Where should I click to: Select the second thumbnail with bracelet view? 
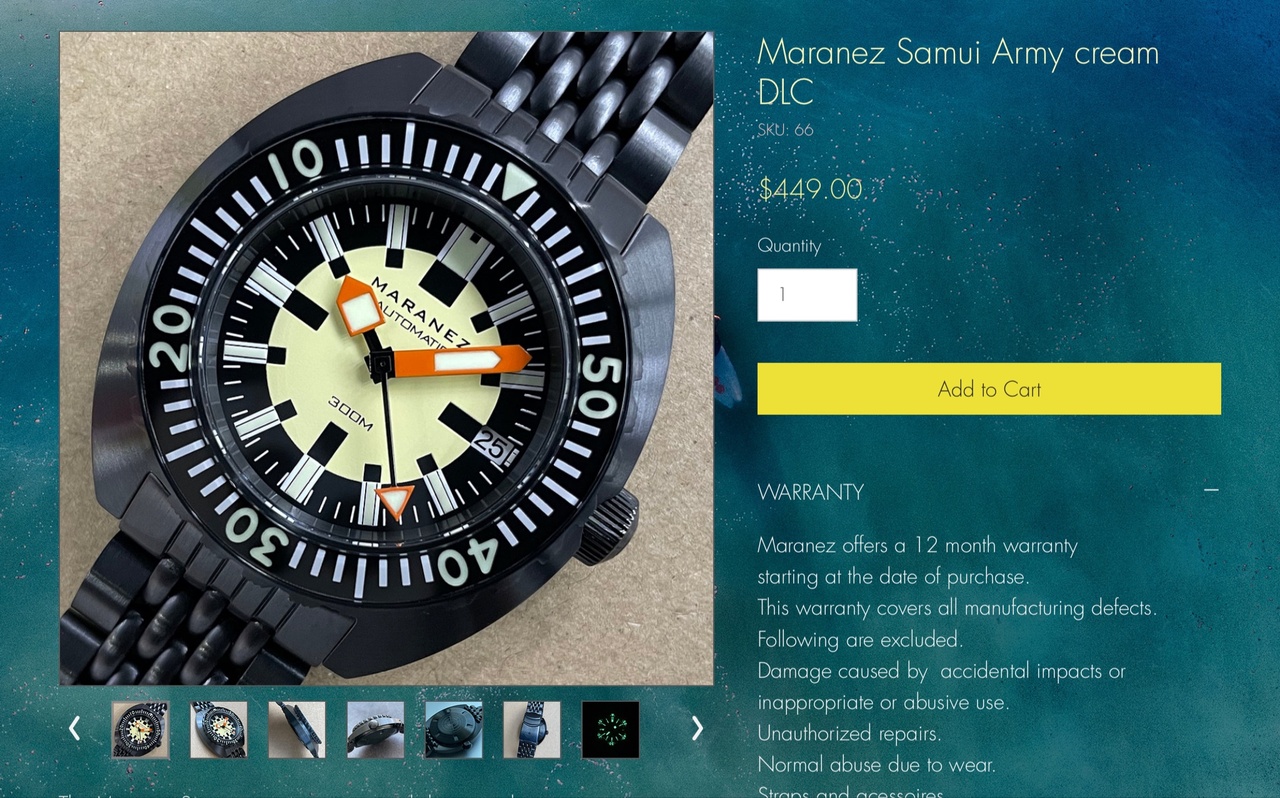tap(219, 730)
